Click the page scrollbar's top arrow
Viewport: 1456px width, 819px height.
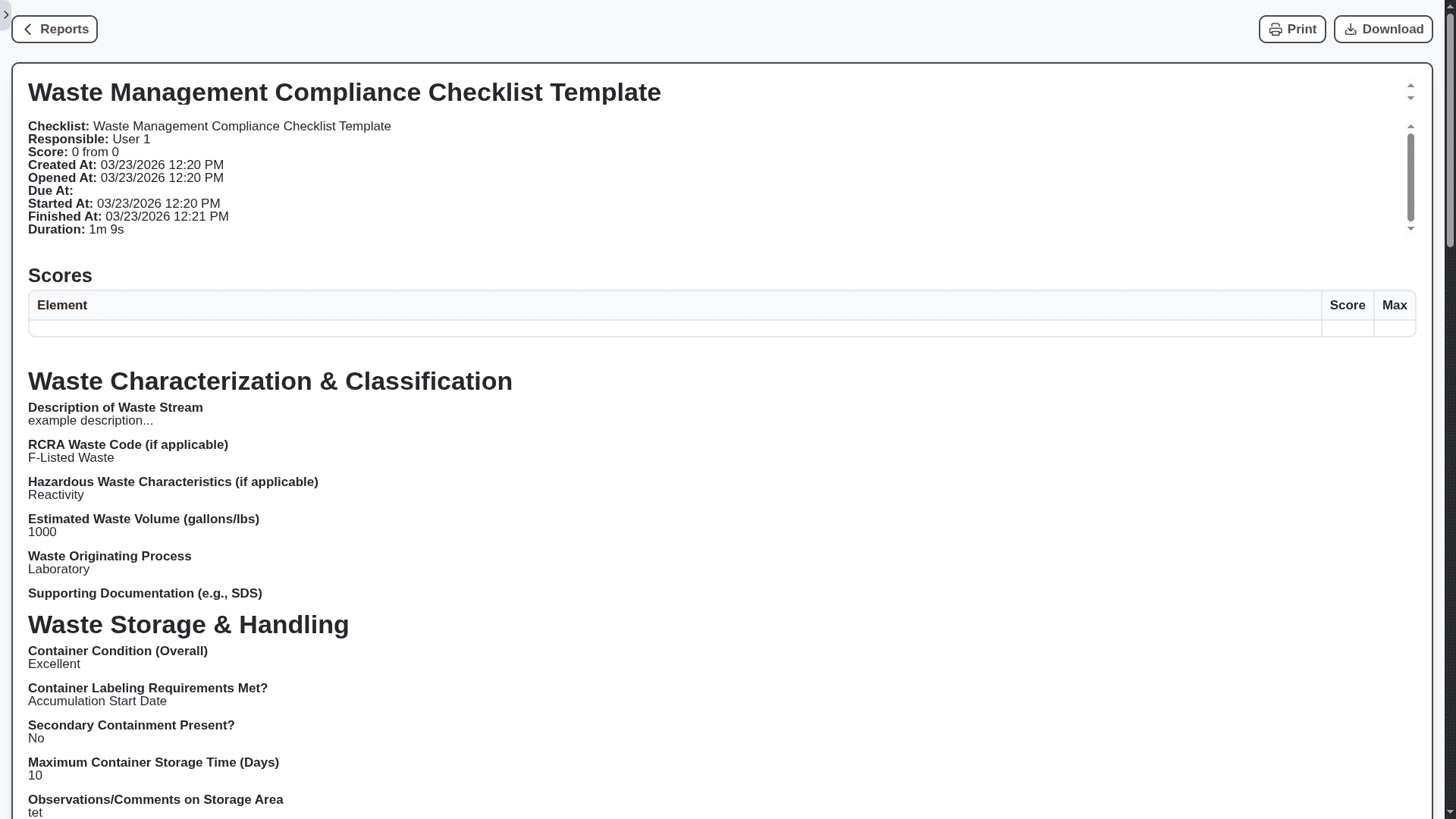coord(1450,6)
